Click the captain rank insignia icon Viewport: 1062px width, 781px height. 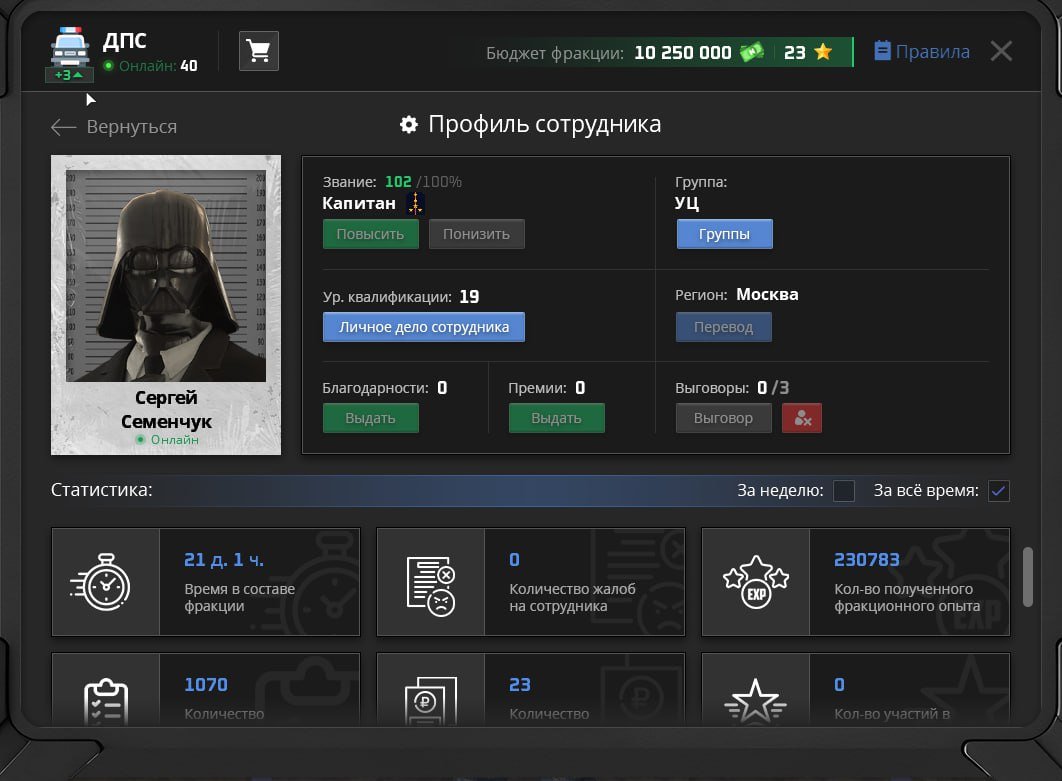[x=416, y=204]
